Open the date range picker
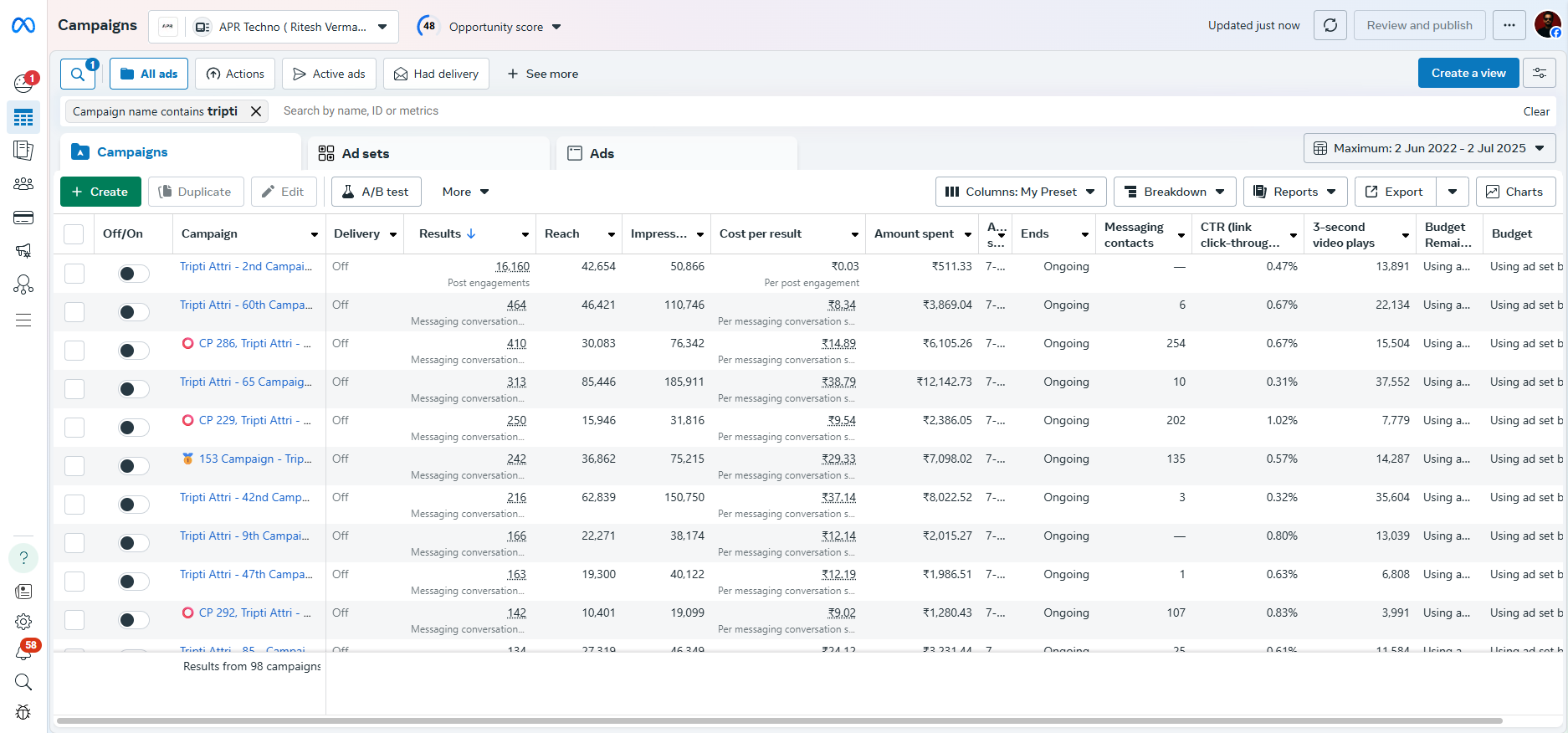1568x733 pixels. click(x=1428, y=148)
